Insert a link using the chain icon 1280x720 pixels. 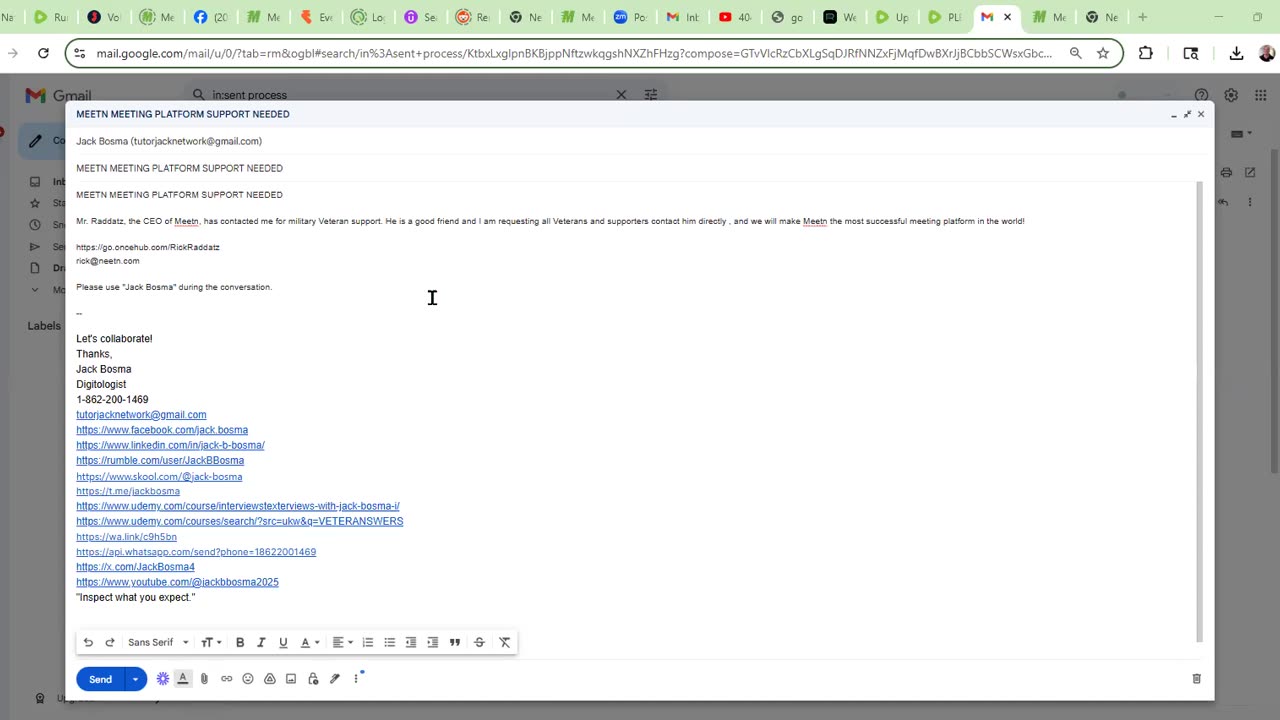[227, 679]
